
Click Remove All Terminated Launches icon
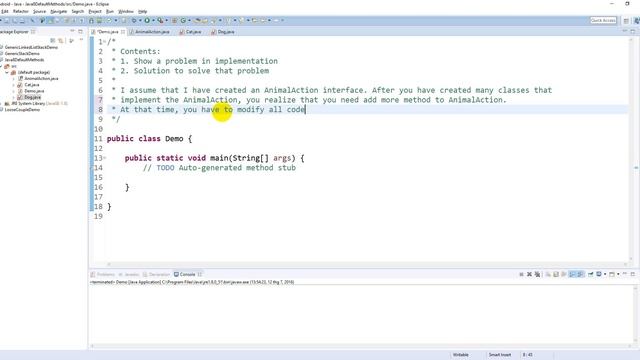538,274
